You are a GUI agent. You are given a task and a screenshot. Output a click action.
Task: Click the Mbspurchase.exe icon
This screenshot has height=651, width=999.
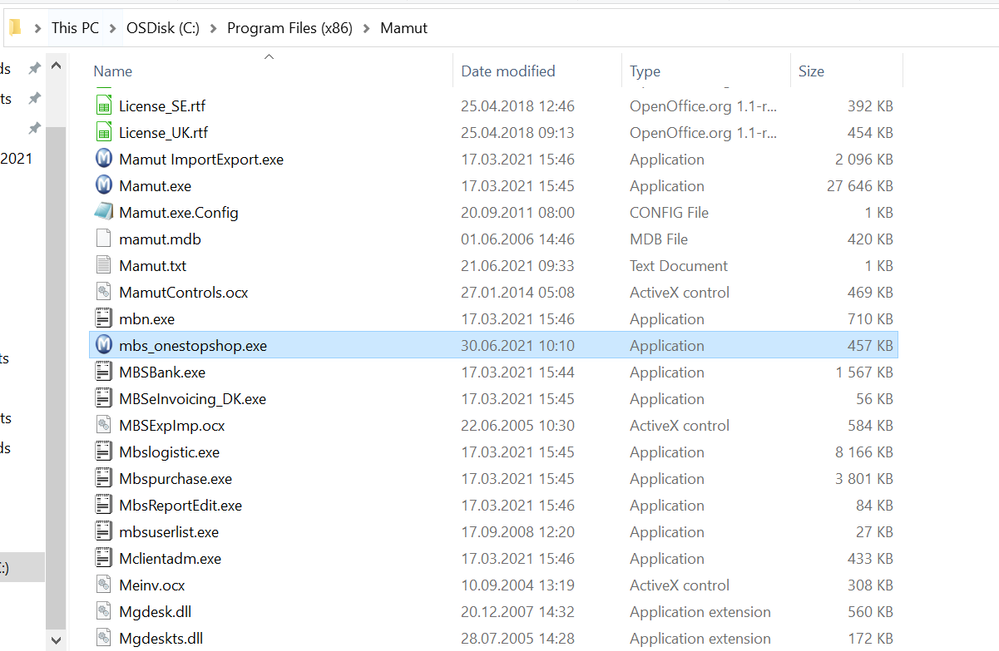(104, 478)
